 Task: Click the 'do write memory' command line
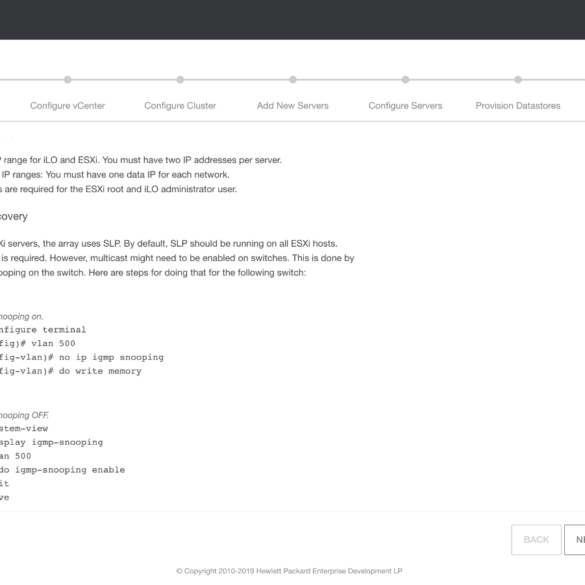point(71,371)
